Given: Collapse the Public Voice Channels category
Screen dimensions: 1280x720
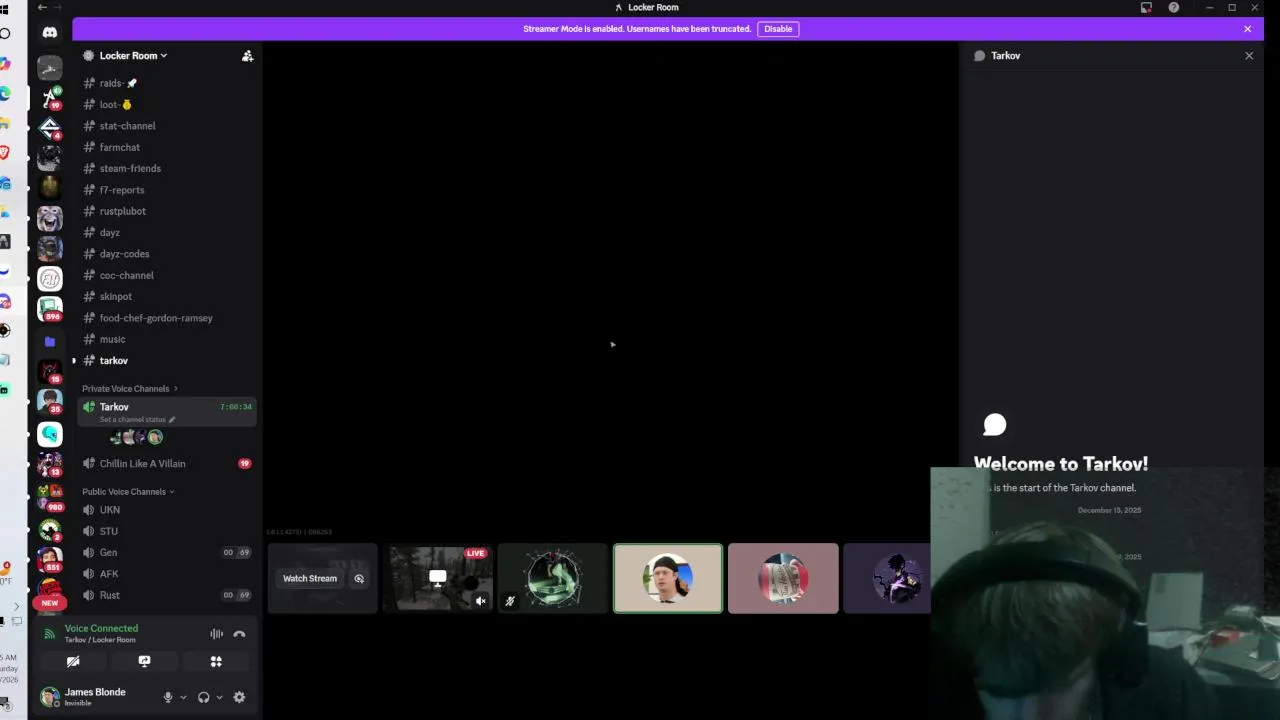Looking at the screenshot, I should [128, 491].
